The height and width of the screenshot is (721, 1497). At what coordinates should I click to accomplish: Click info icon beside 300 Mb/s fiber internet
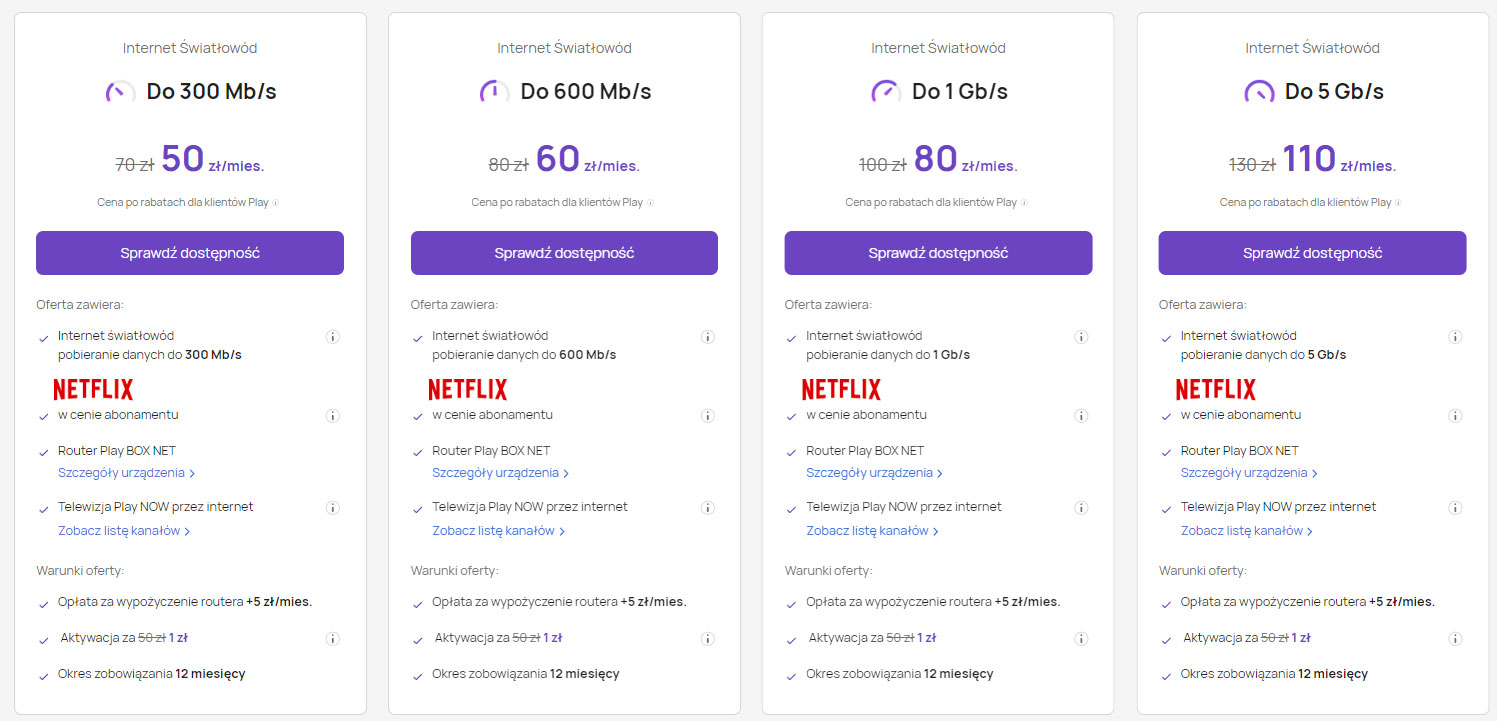[333, 337]
